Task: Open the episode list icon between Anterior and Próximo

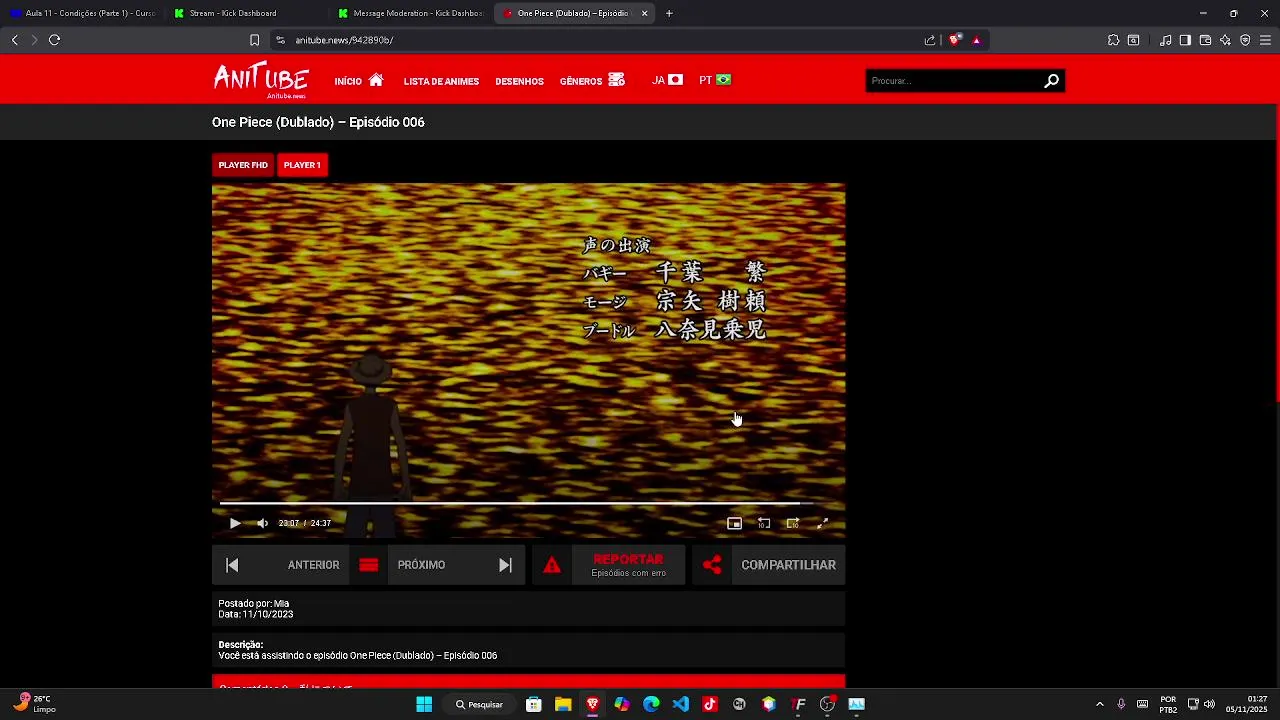Action: (x=368, y=565)
